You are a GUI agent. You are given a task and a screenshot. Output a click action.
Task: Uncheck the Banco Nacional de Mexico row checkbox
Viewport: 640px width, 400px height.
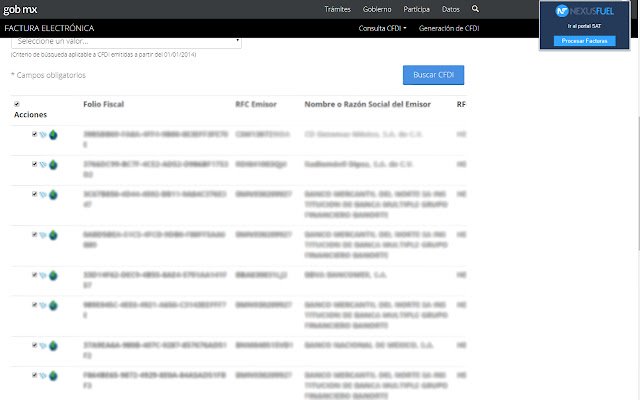[x=35, y=345]
